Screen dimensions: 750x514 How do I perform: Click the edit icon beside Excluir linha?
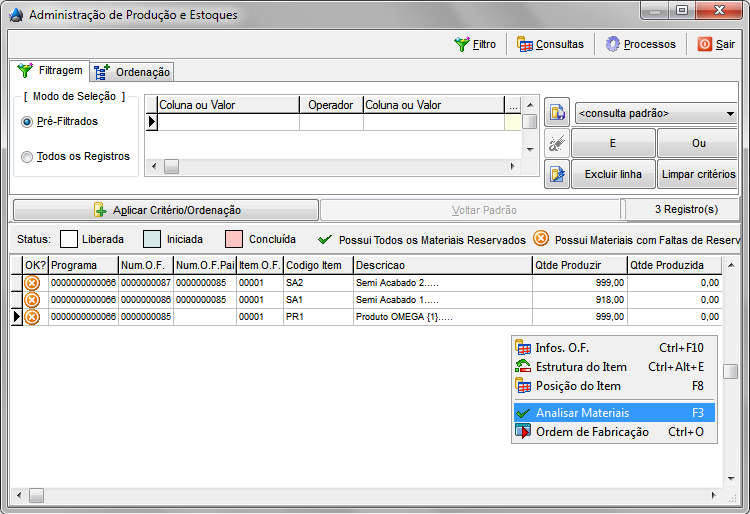(557, 174)
